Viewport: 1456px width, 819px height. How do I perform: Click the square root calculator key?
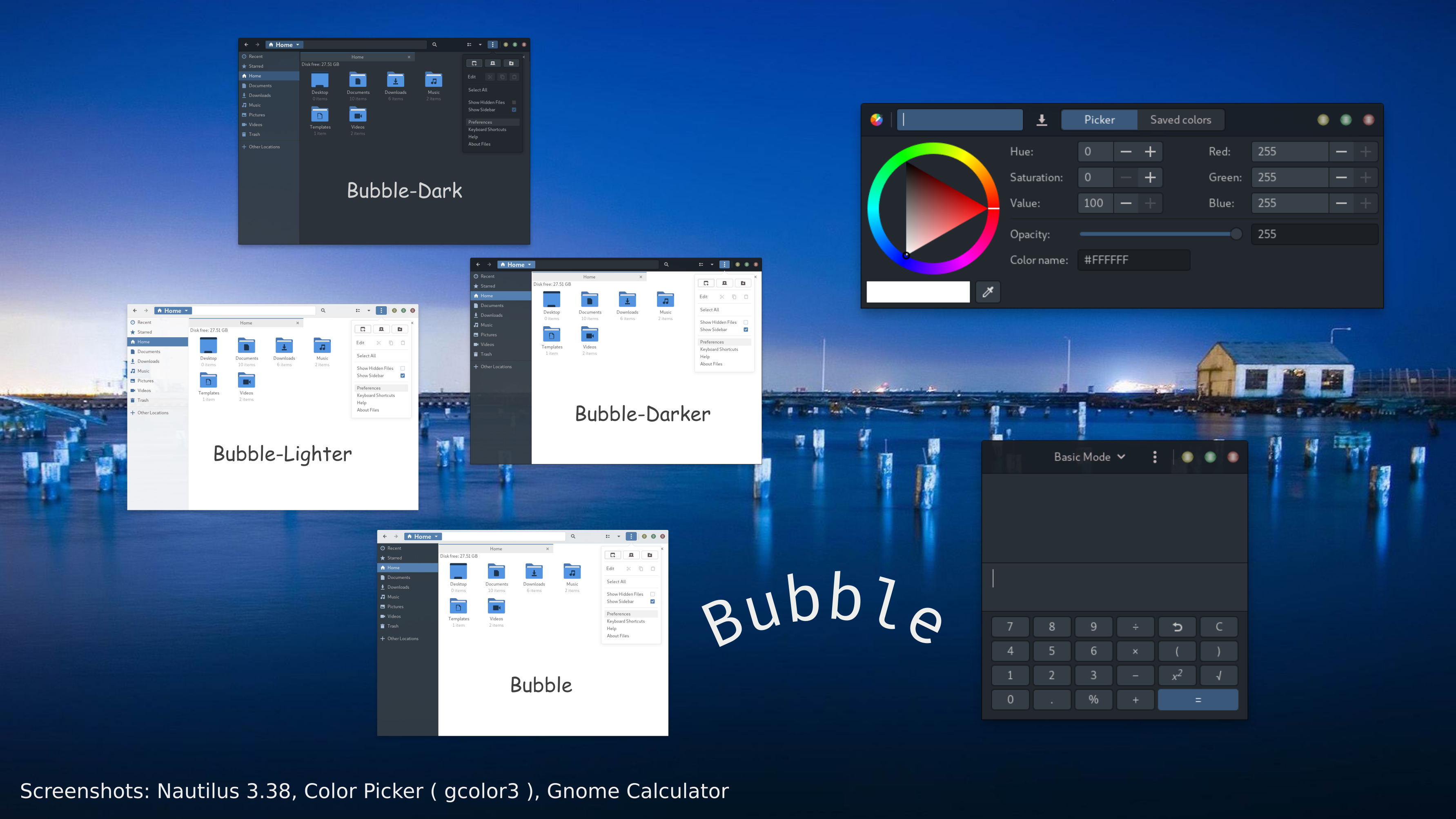[1219, 675]
